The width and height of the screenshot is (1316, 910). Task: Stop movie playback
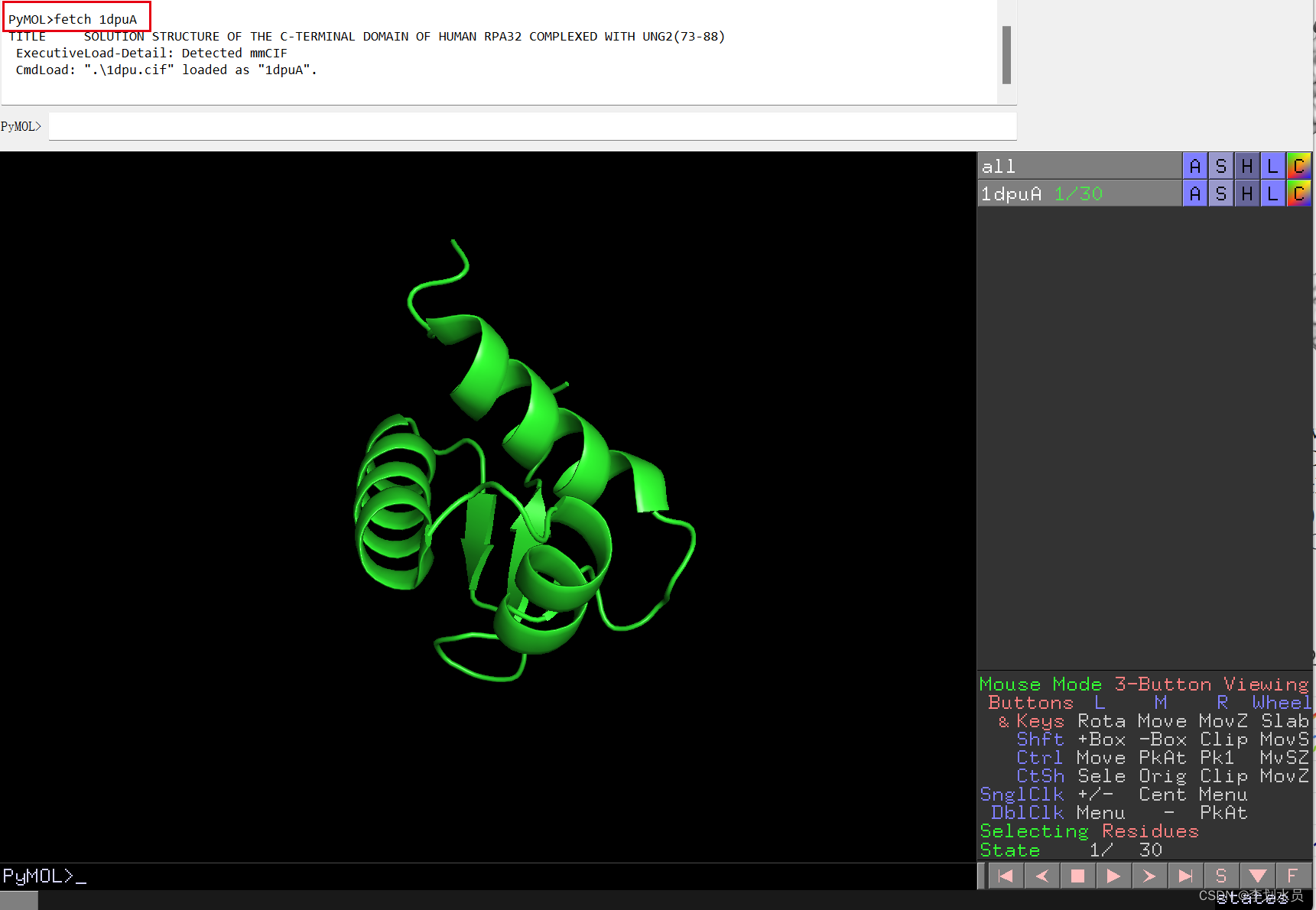coord(1077,876)
